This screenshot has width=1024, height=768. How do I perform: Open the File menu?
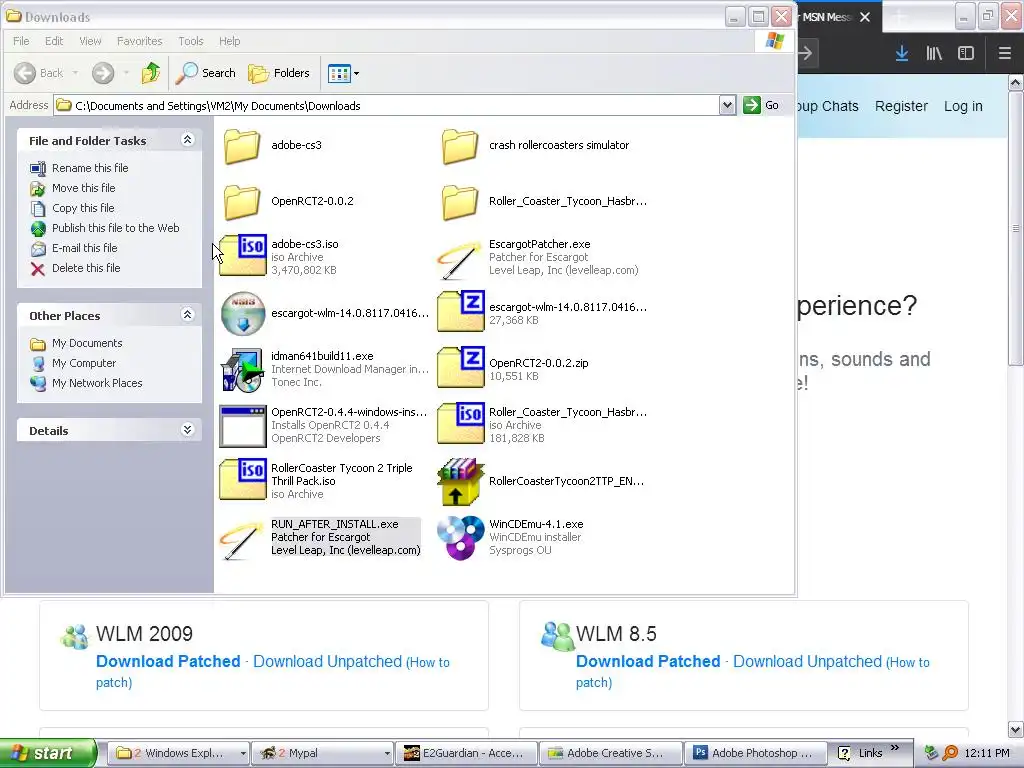point(21,41)
